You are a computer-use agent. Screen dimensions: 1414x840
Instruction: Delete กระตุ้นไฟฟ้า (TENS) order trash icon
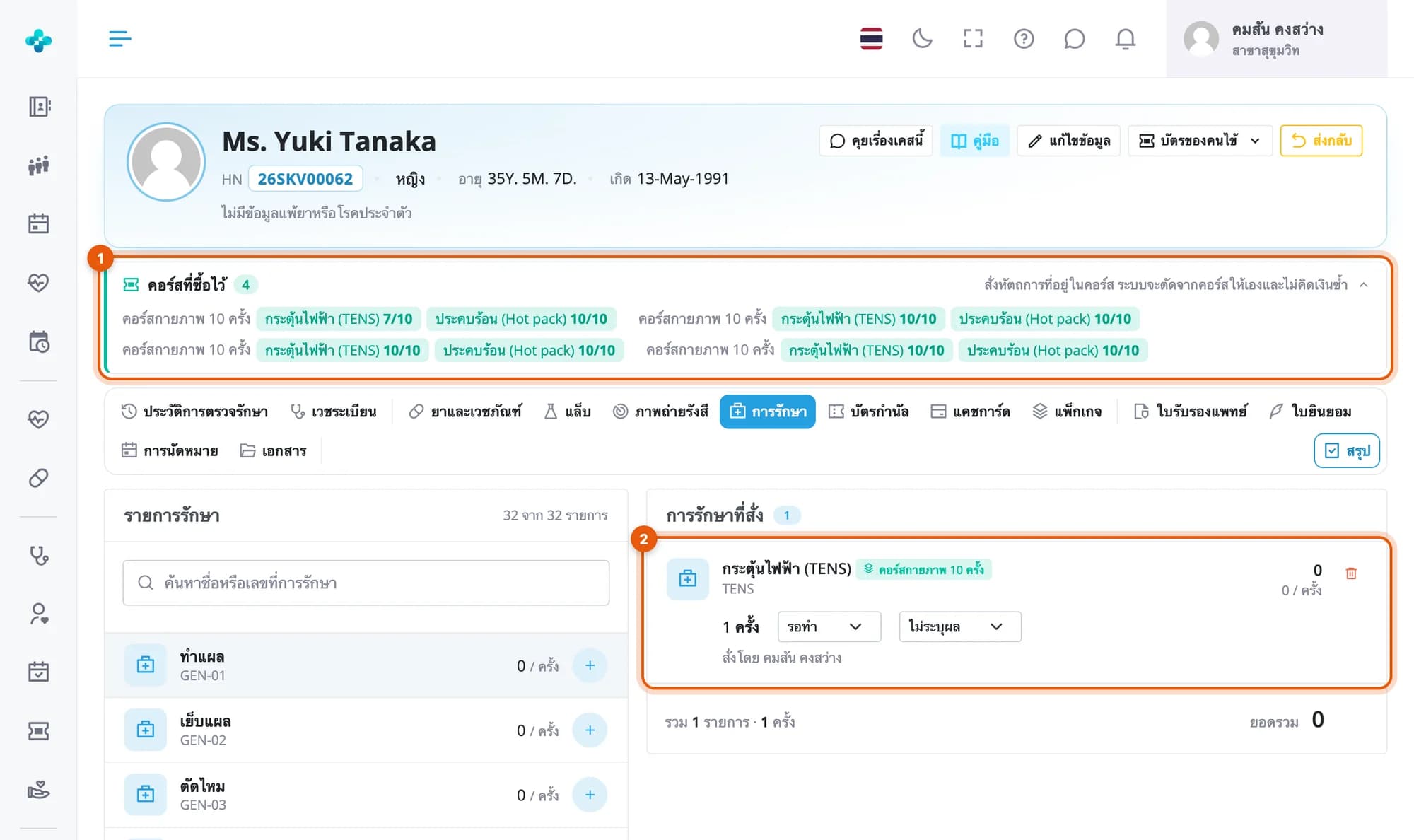click(x=1351, y=573)
